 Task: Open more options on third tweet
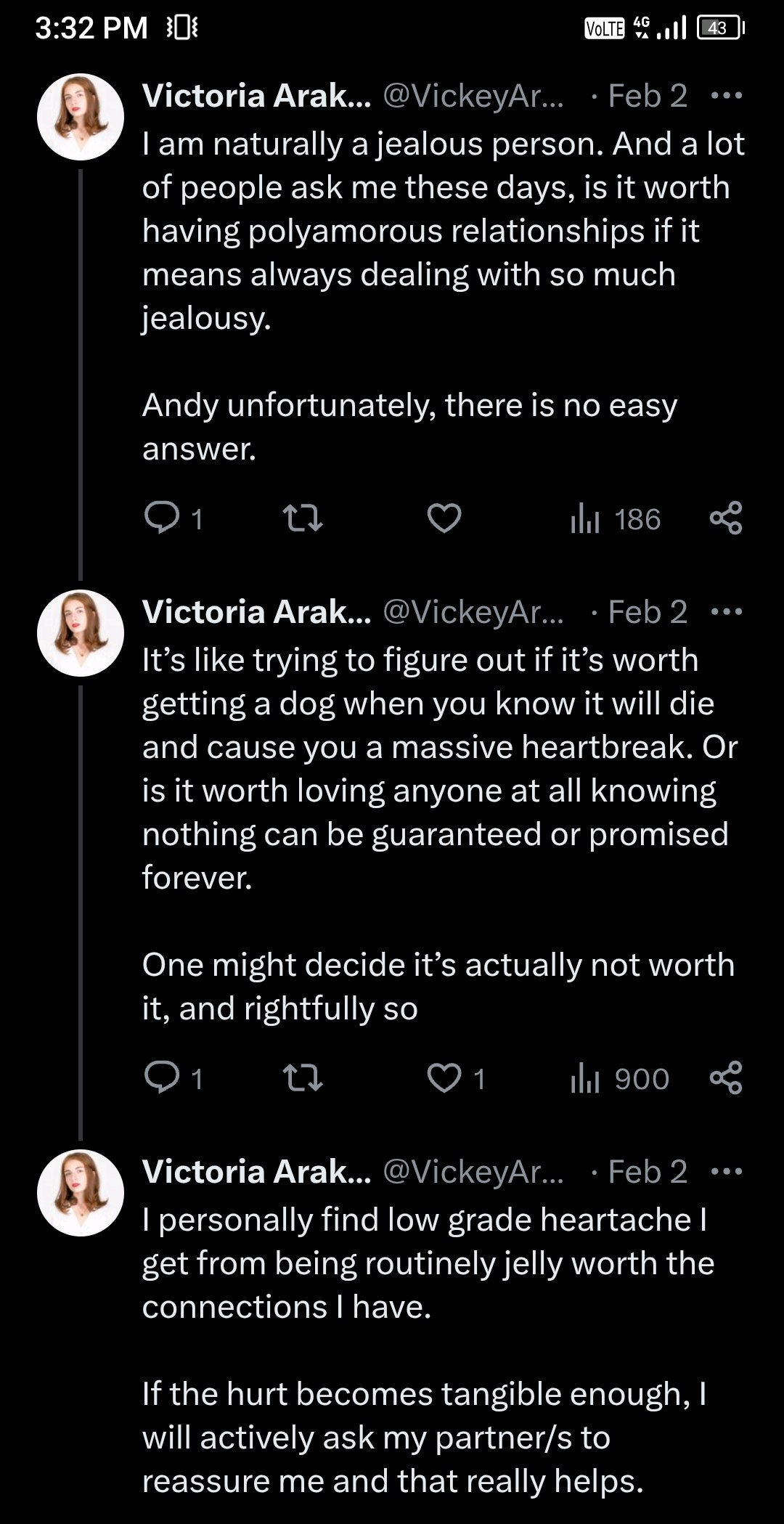[727, 1171]
